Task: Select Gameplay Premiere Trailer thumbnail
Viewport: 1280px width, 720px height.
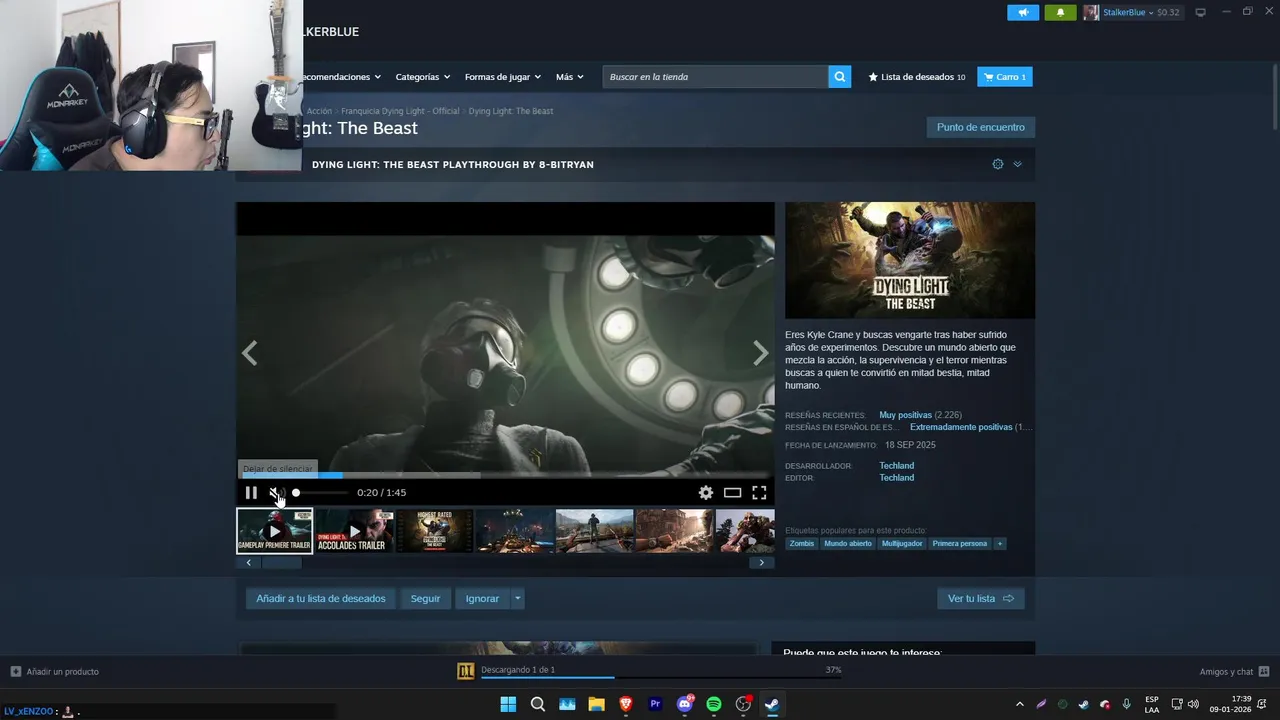Action: [274, 531]
